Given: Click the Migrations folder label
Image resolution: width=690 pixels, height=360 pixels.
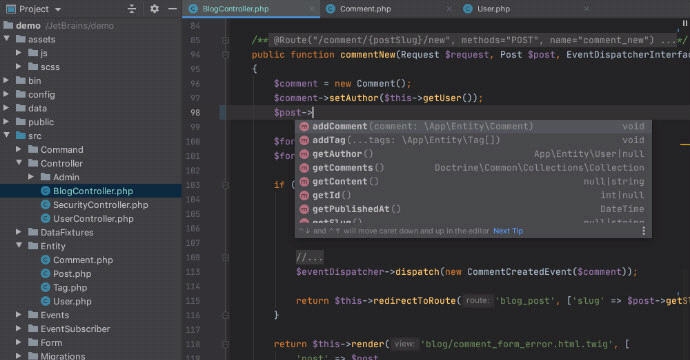Looking at the screenshot, I should tap(63, 356).
